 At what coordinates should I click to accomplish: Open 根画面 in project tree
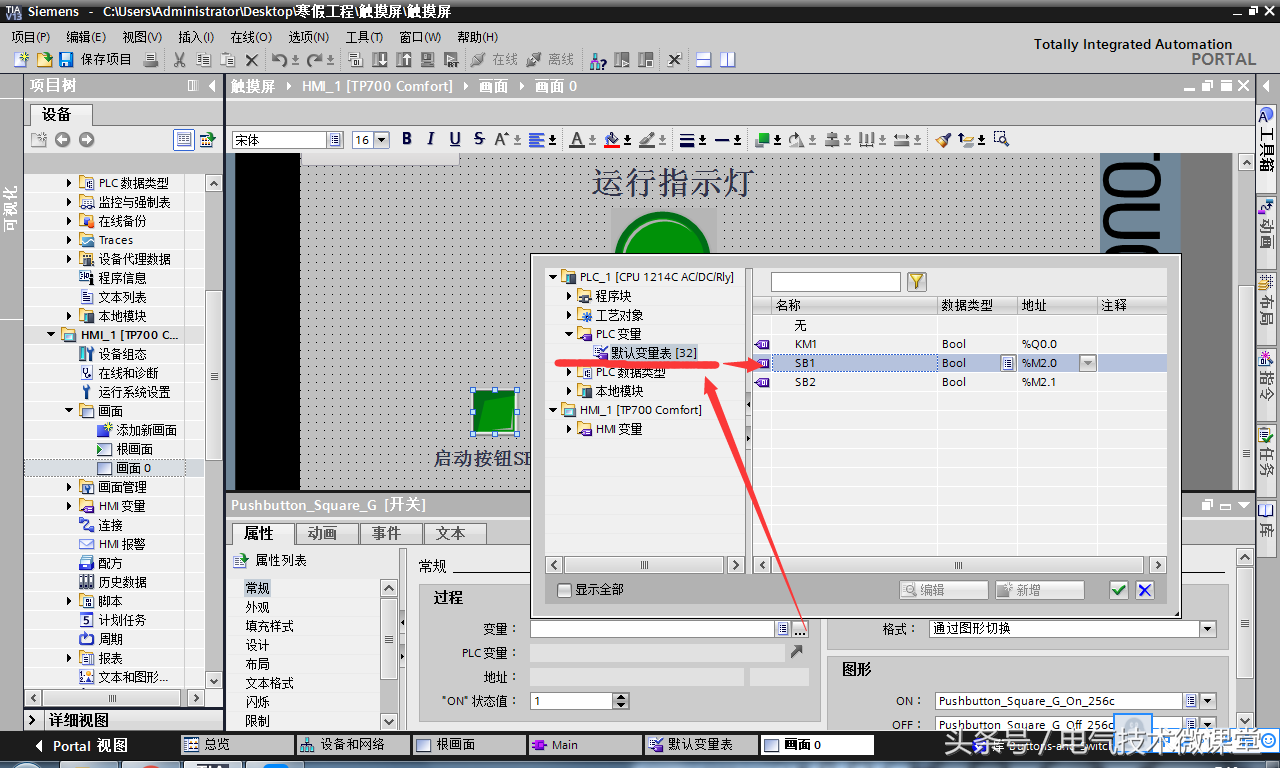click(x=134, y=449)
